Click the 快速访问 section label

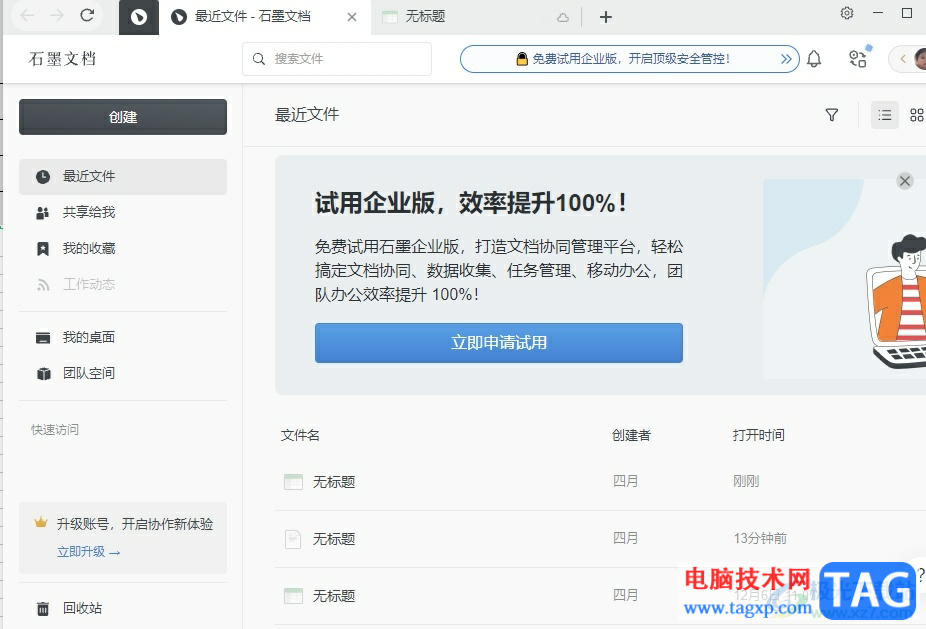(x=55, y=429)
